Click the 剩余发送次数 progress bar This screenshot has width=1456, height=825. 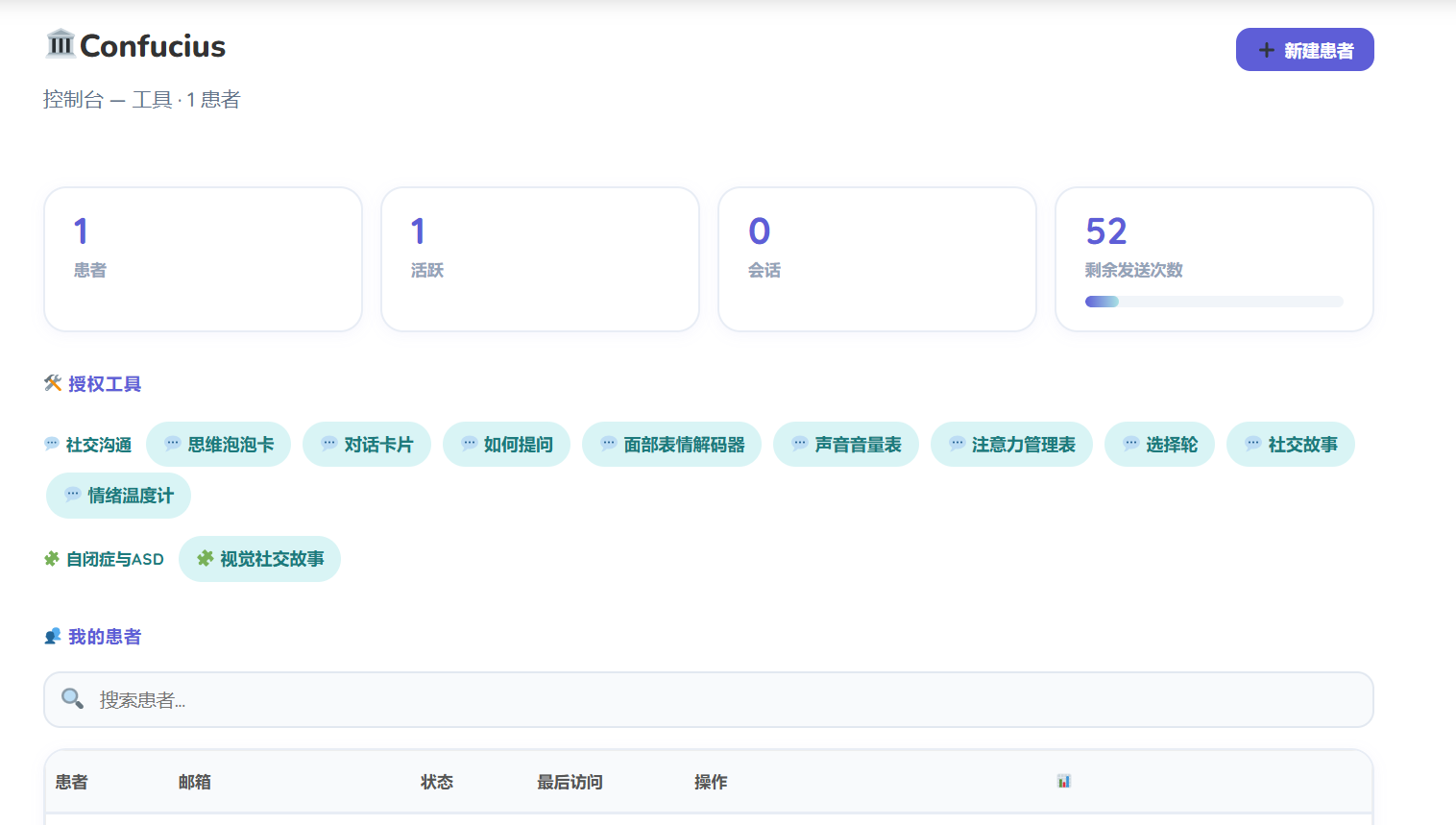(1214, 302)
